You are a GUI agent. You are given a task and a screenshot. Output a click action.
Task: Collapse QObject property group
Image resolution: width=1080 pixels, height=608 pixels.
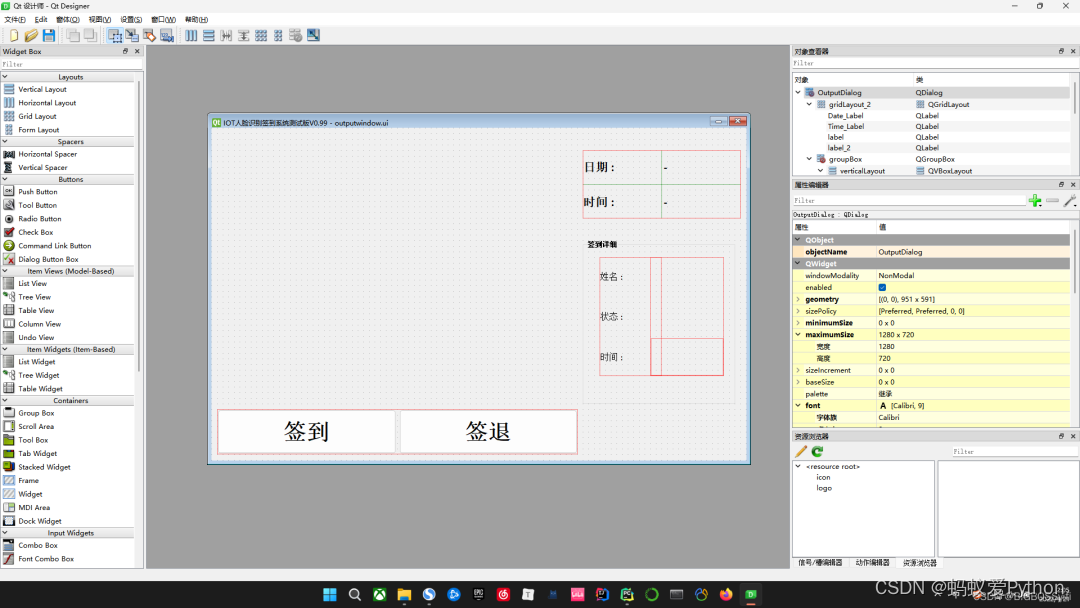click(x=798, y=240)
